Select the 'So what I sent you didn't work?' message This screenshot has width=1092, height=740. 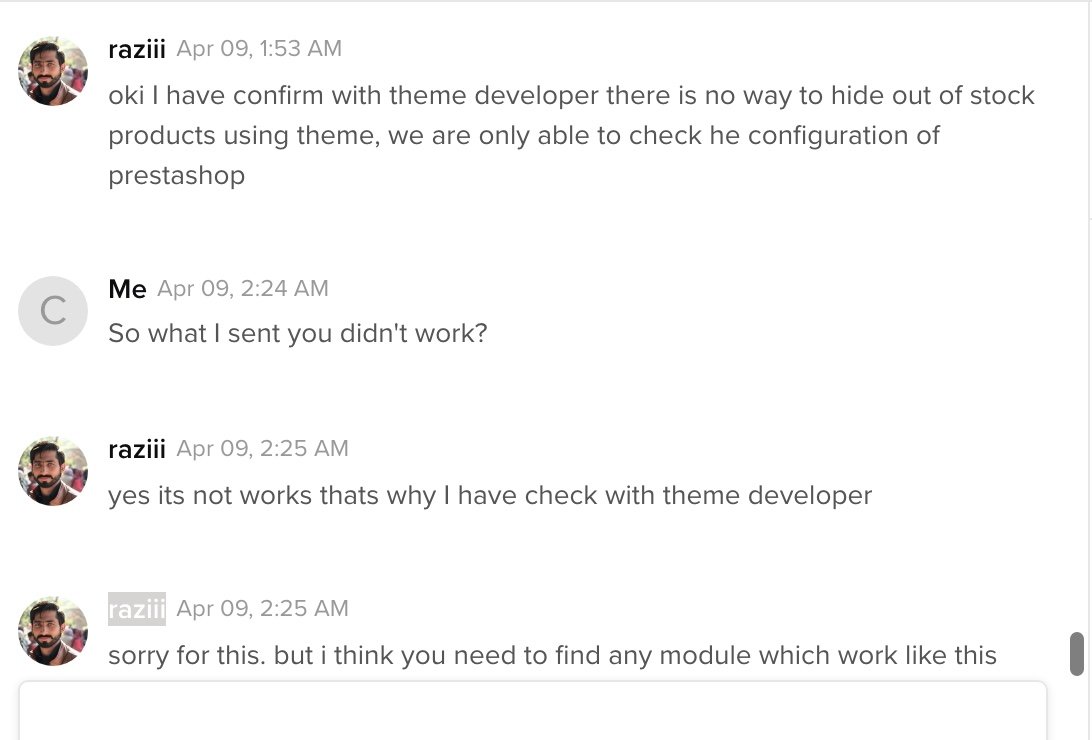pos(297,333)
